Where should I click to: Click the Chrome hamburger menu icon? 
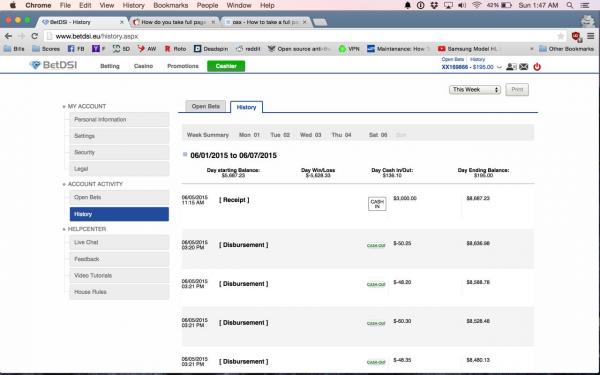590,36
